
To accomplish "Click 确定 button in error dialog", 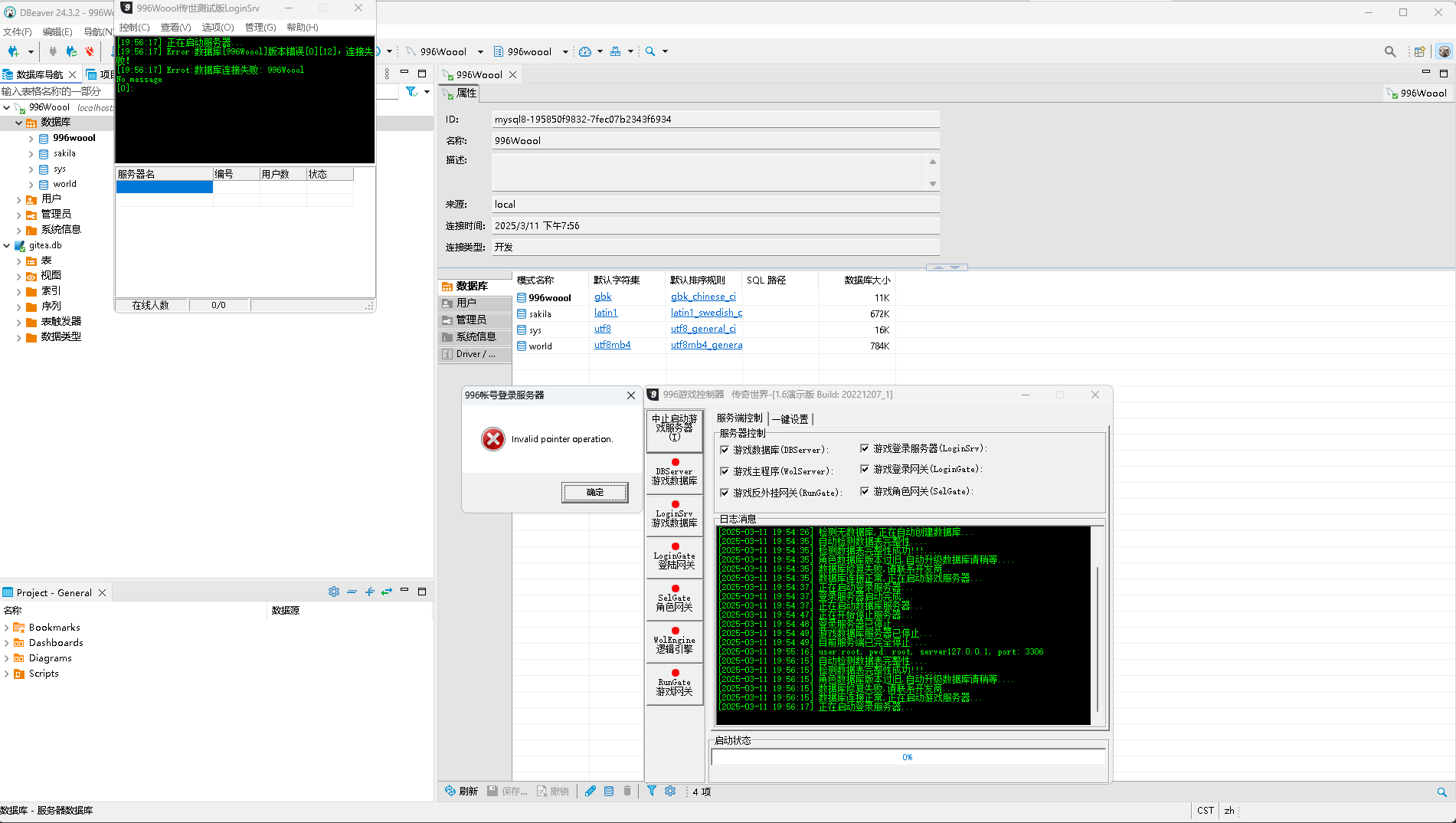I will coord(595,492).
